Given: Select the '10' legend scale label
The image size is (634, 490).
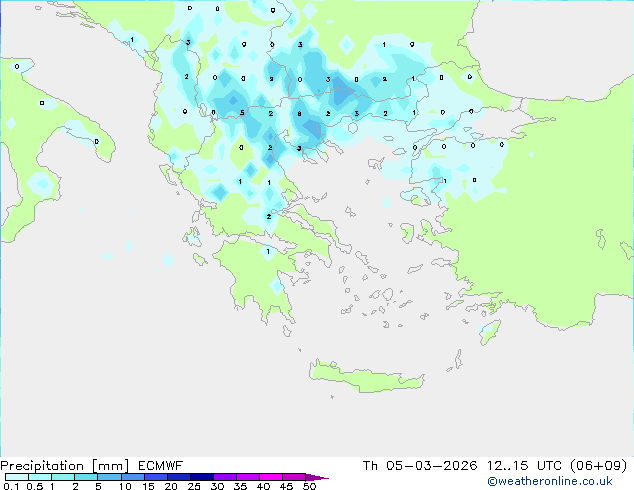Looking at the screenshot, I should 125,486.
